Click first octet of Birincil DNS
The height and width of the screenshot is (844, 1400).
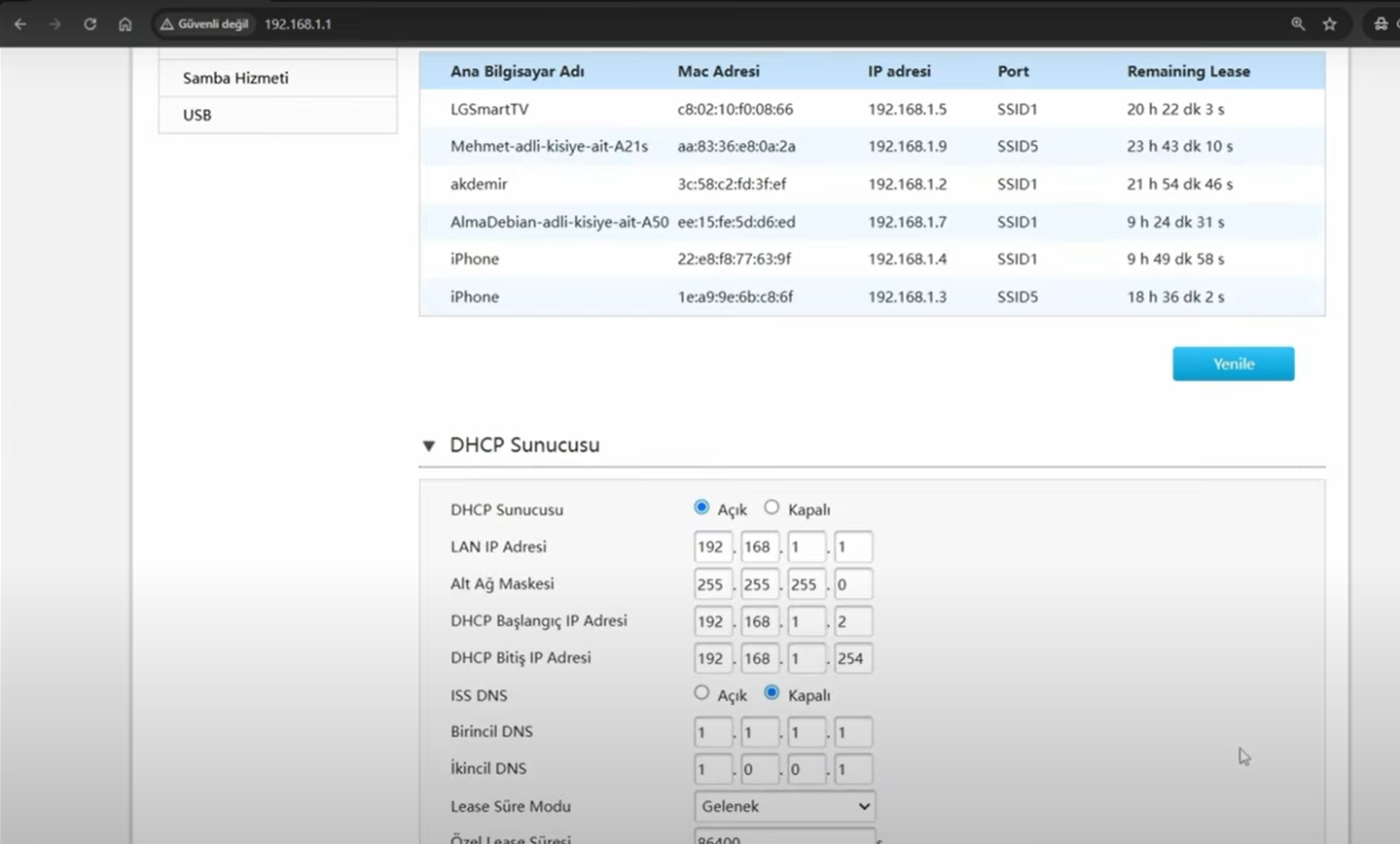[712, 732]
